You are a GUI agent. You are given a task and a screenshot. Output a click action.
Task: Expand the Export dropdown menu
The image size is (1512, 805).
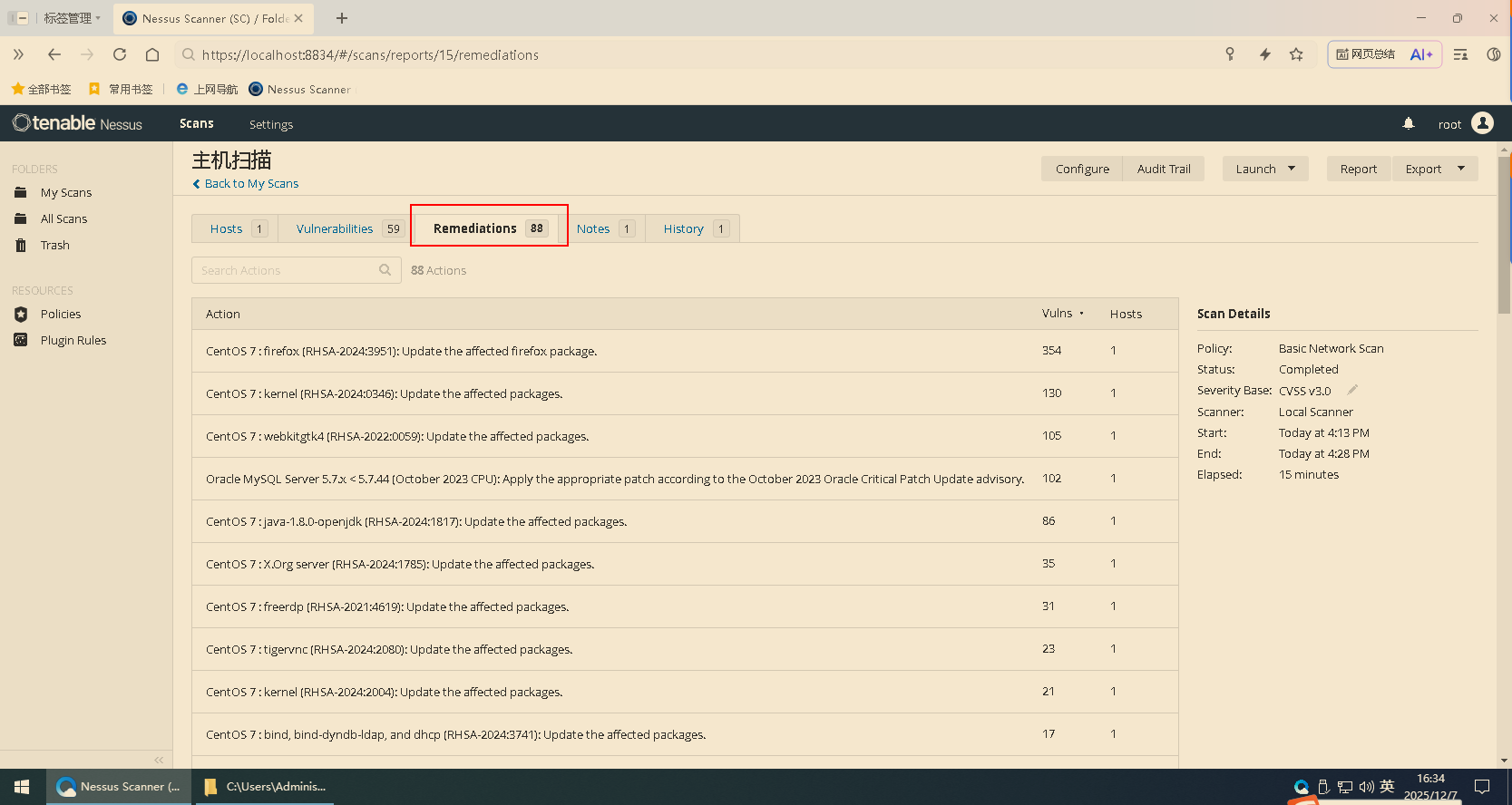coord(1459,169)
